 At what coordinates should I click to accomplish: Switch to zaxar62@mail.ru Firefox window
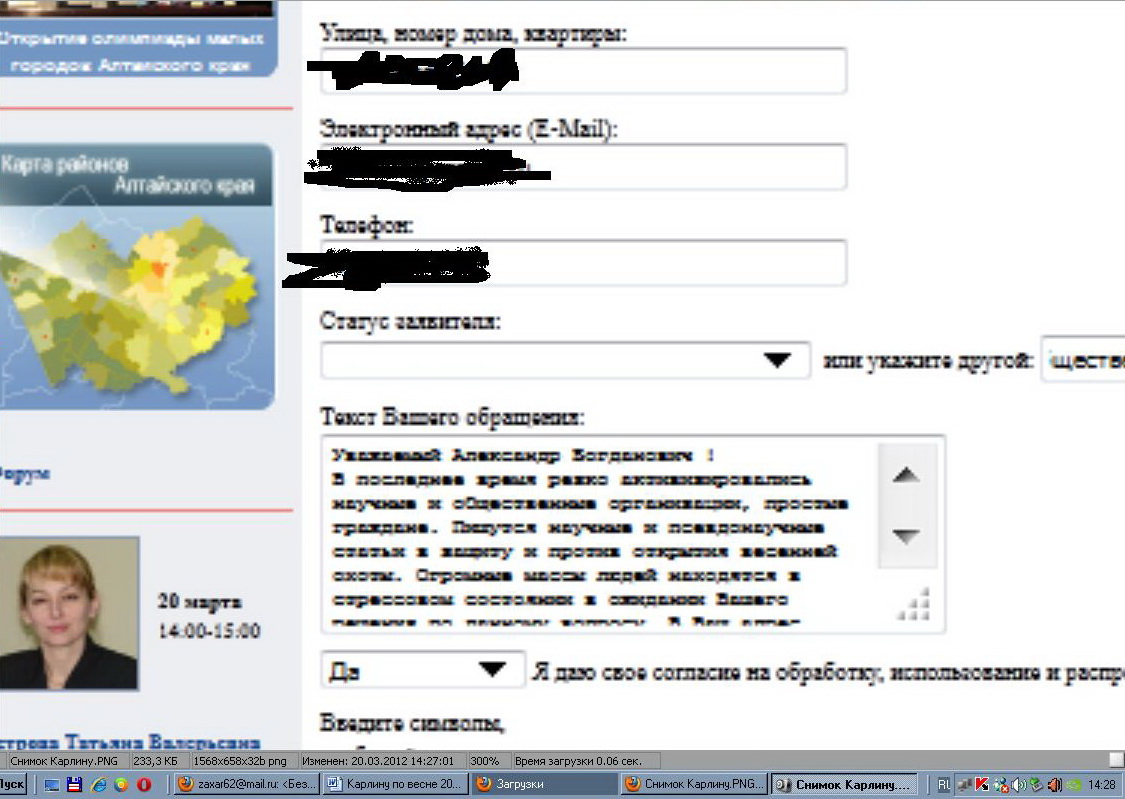(245, 785)
